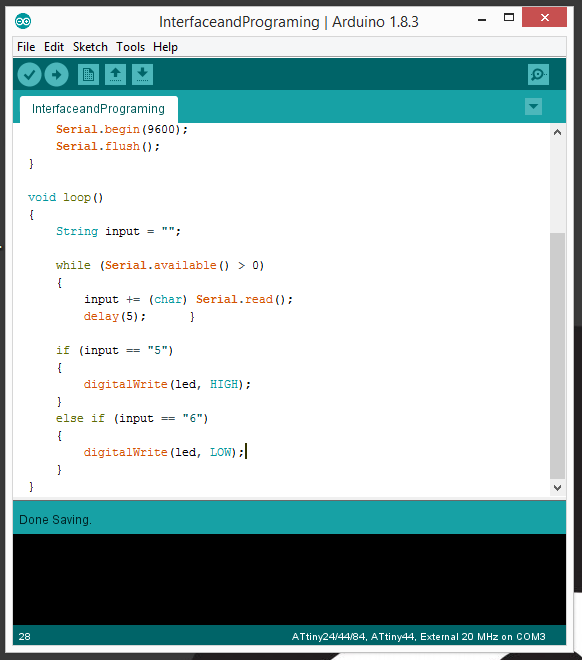Click the 'void loop()' line
Screen dimensions: 582x660
[66, 197]
